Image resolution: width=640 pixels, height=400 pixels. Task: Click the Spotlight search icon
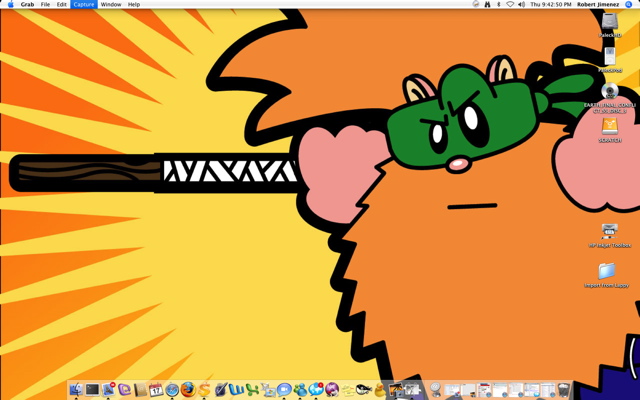tap(628, 4)
